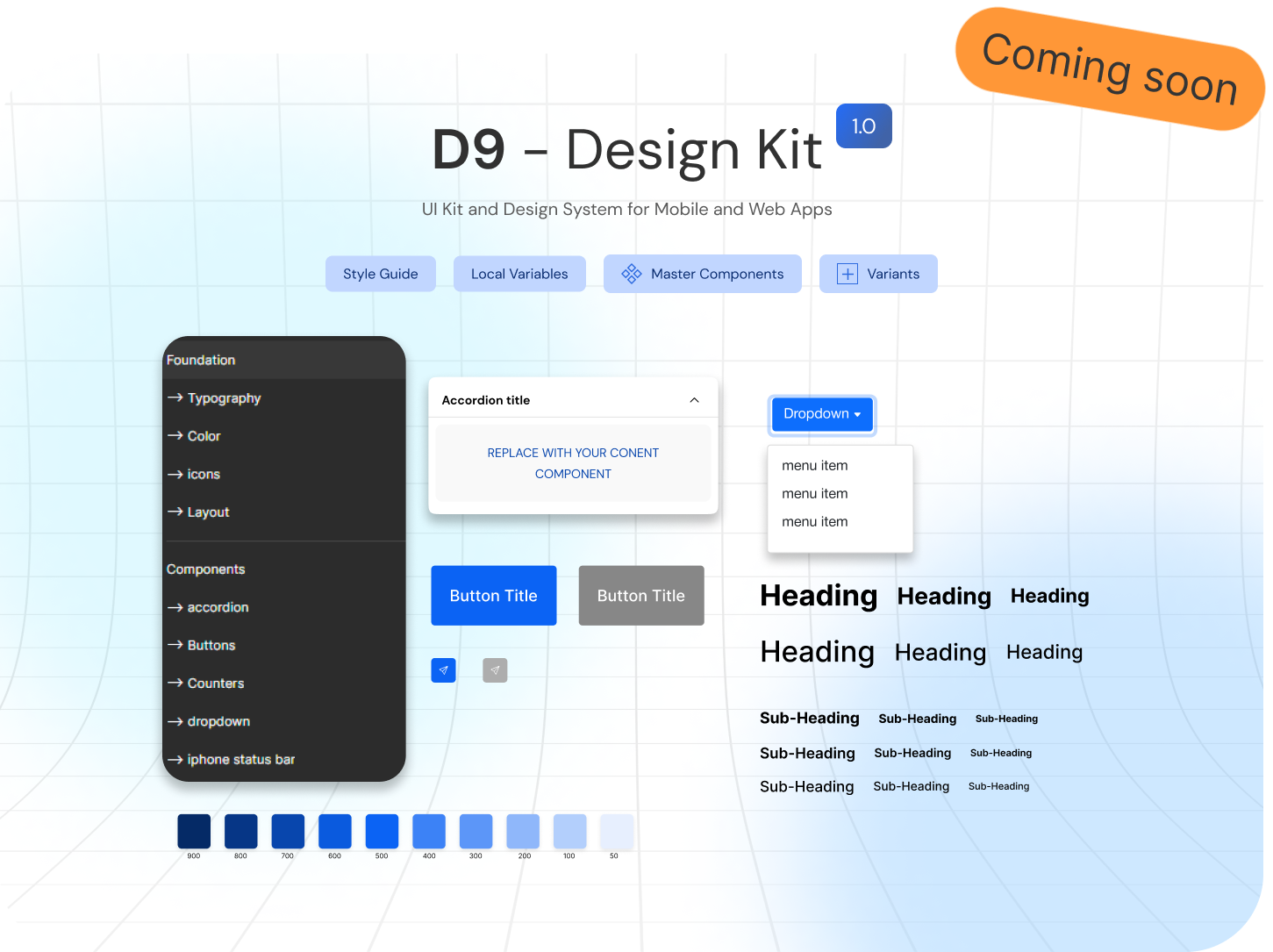The height and width of the screenshot is (952, 1273).
Task: Select the 600 blue color swatch
Action: click(x=334, y=831)
